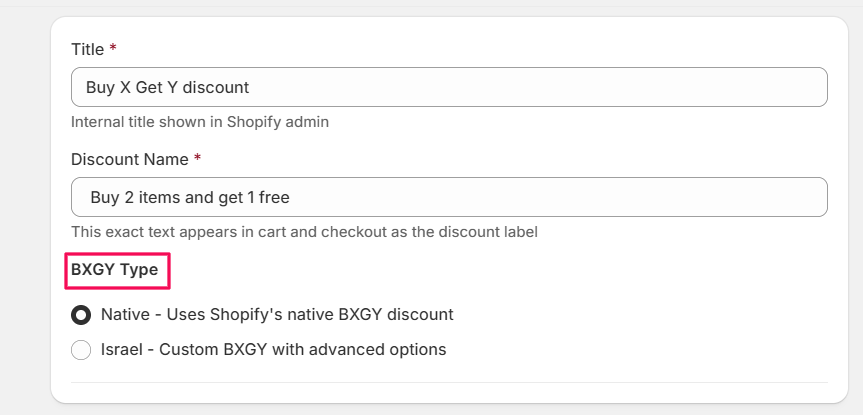Click the cart and checkout label help text

click(x=304, y=232)
